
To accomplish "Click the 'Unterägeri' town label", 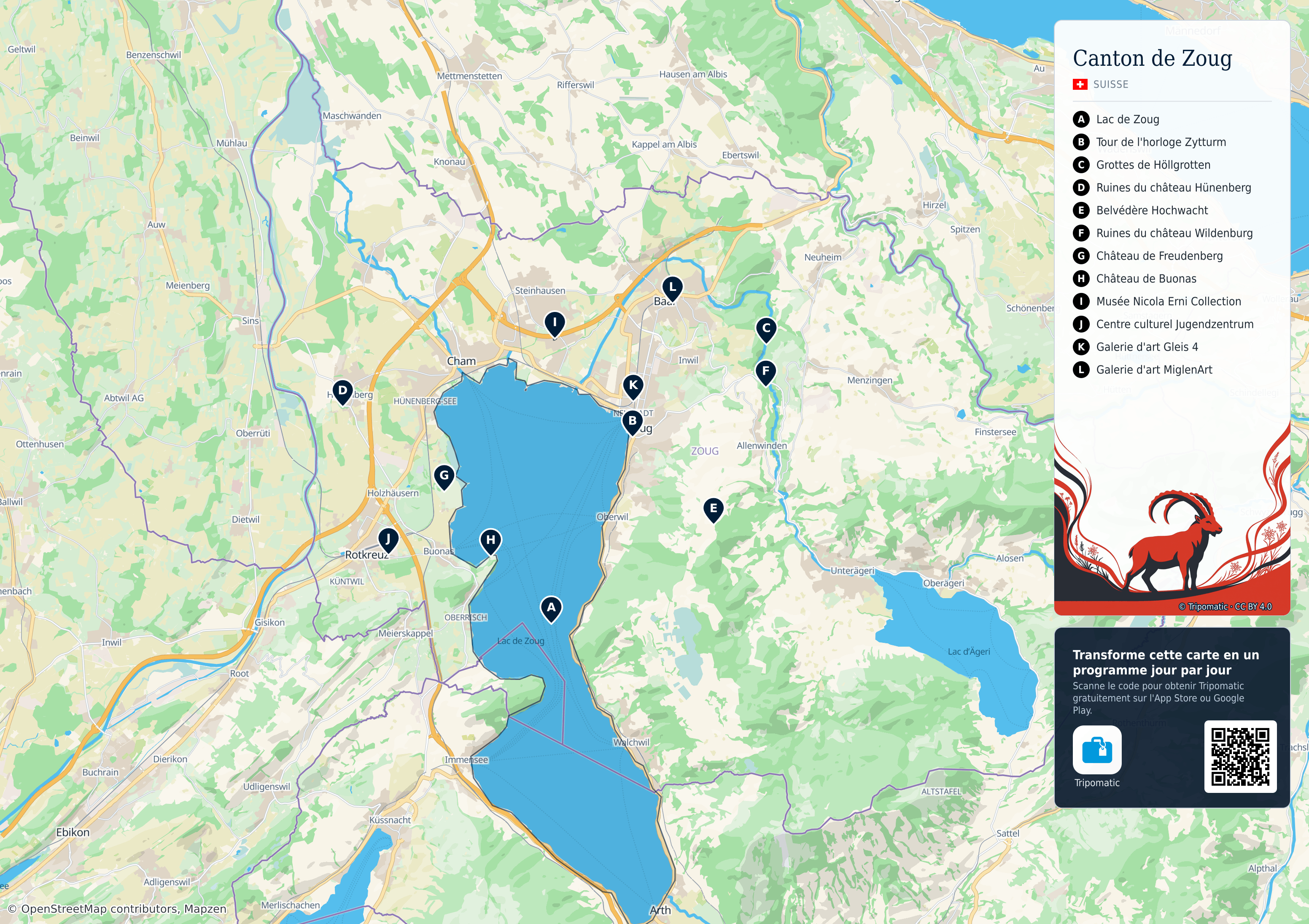I will tap(852, 571).
